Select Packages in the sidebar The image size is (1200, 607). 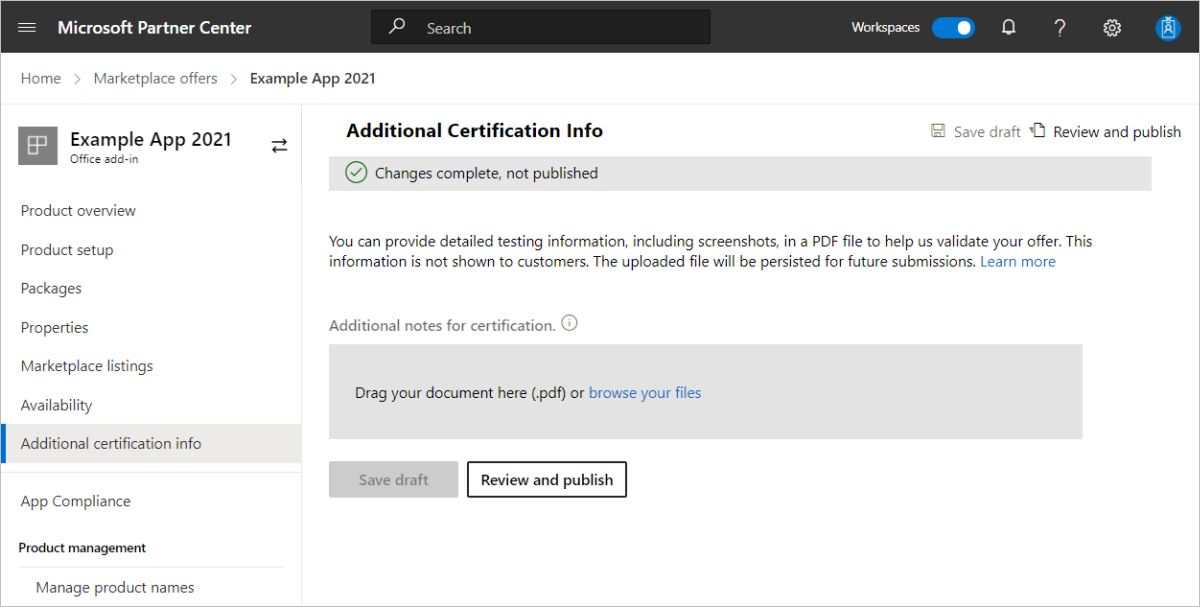(51, 289)
